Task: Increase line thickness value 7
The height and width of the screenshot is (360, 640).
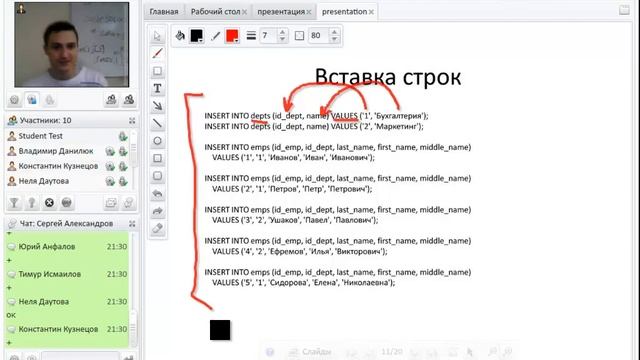Action: [282, 32]
